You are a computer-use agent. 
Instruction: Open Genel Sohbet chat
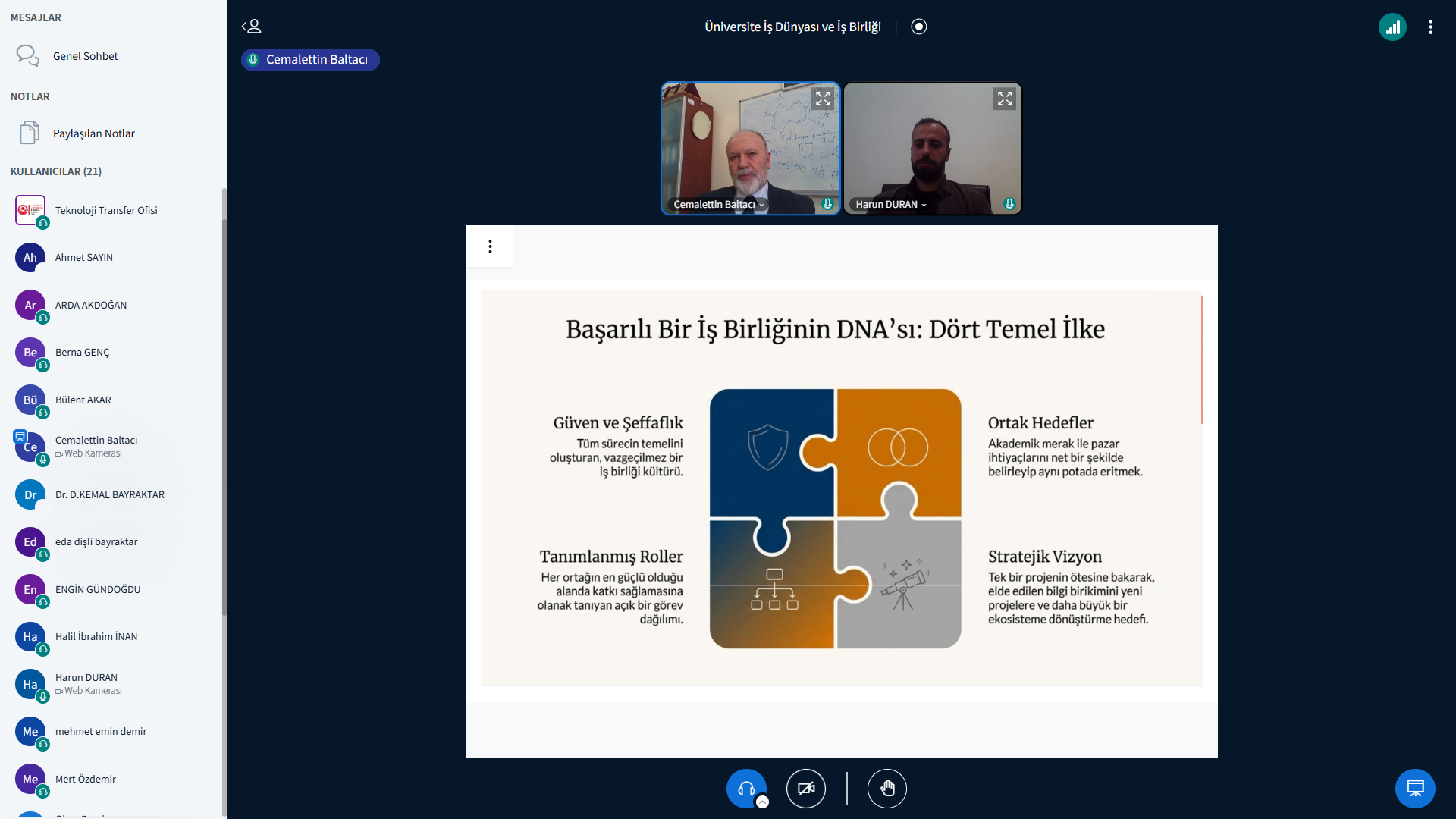pyautogui.click(x=85, y=56)
